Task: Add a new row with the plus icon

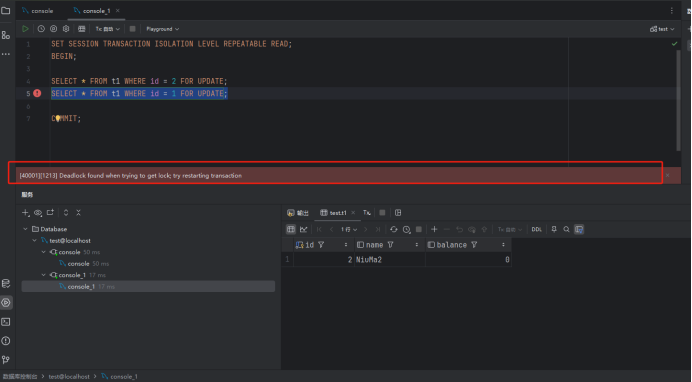Action: pos(434,229)
